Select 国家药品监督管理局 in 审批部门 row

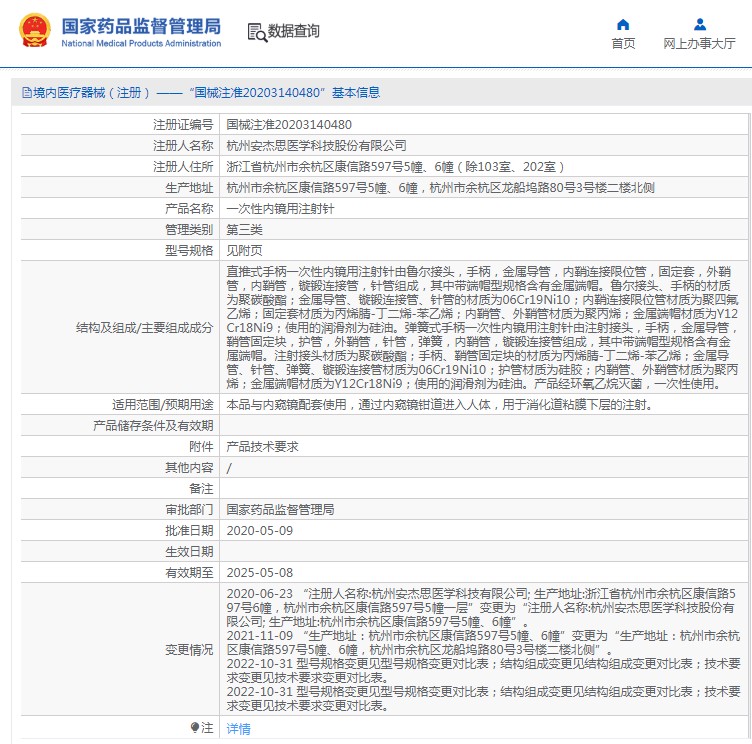pos(280,510)
